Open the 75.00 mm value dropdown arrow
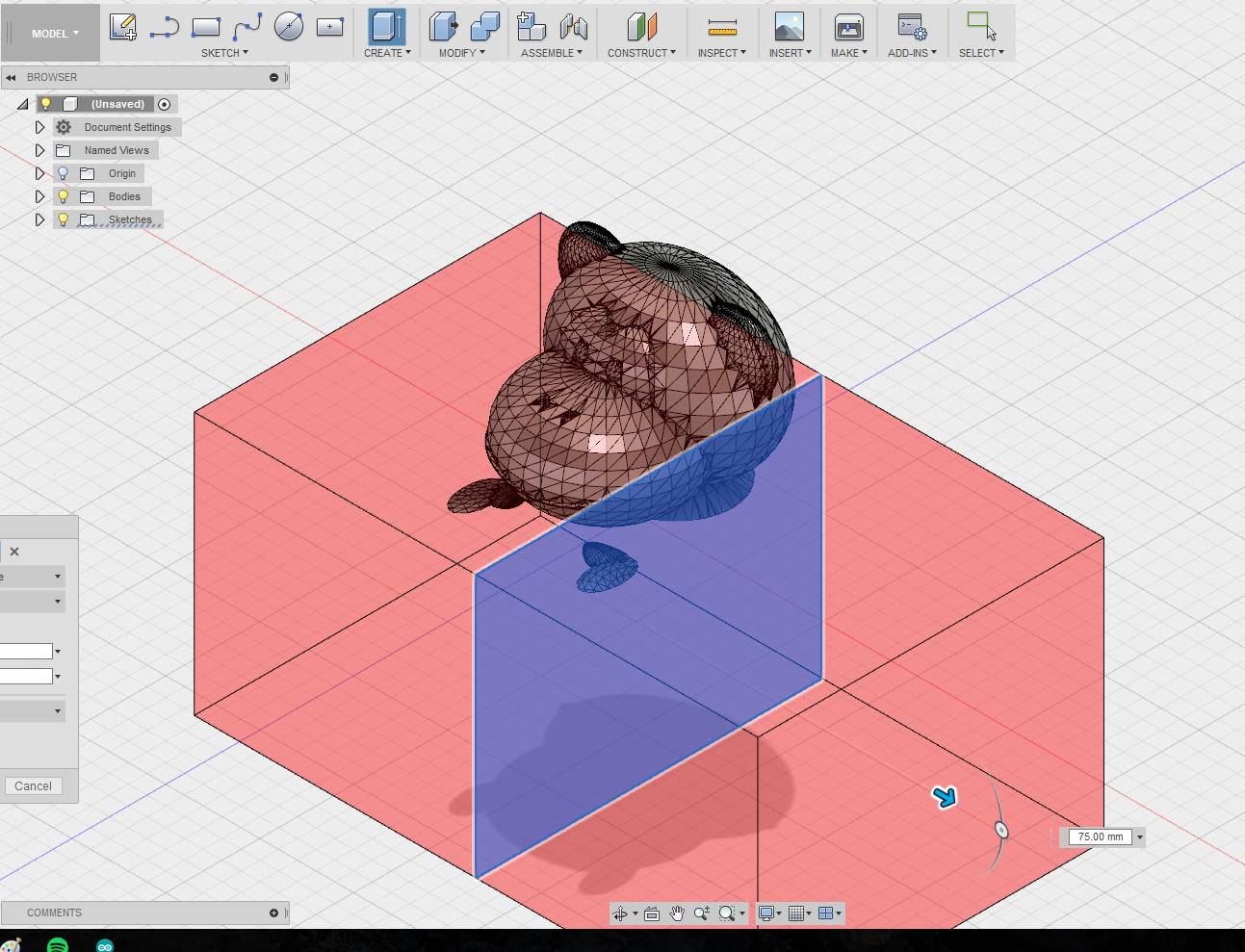Screen dimensions: 1245x952 (x=1140, y=837)
